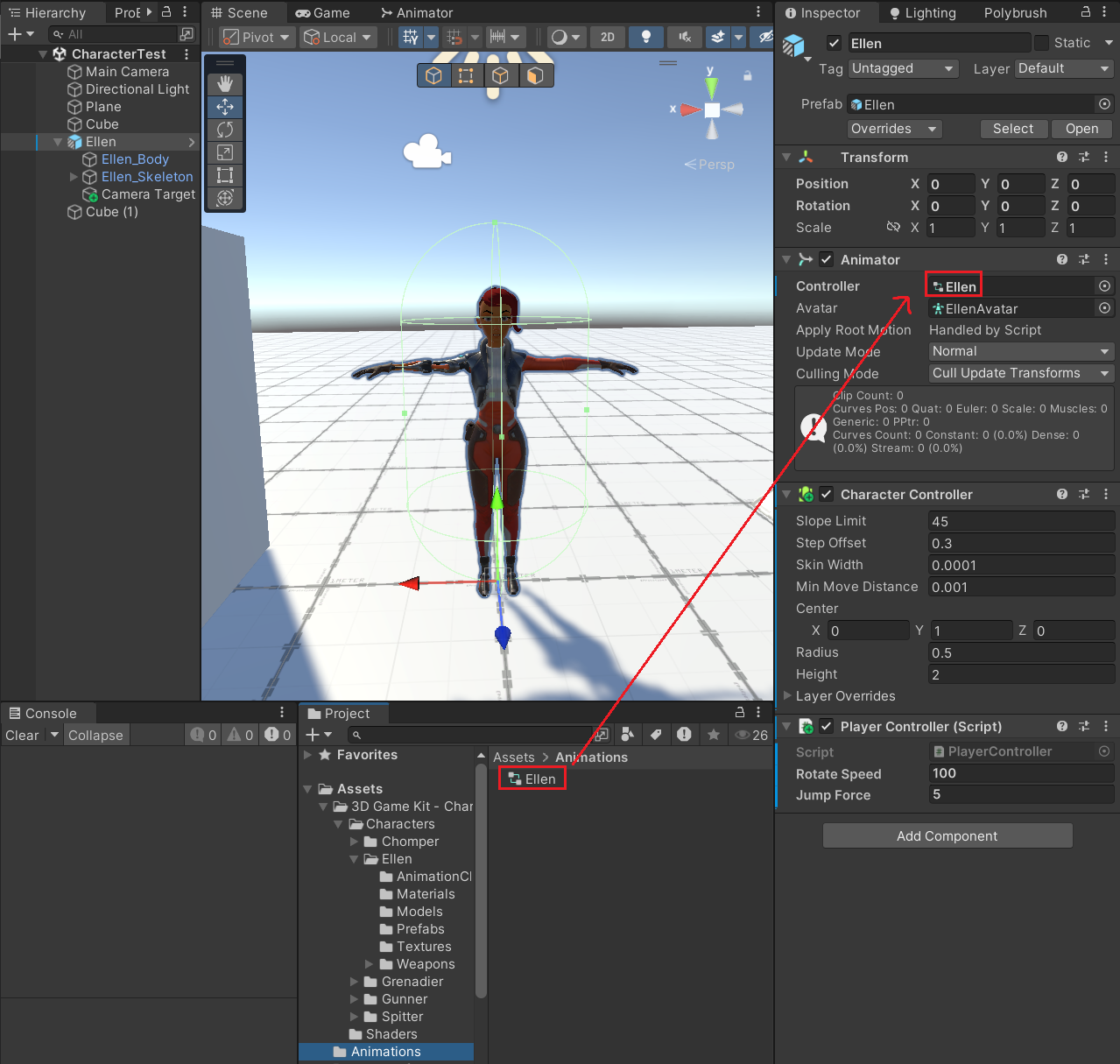1120x1064 pixels.
Task: Open Update Mode dropdown showing Normal
Action: [x=1021, y=351]
